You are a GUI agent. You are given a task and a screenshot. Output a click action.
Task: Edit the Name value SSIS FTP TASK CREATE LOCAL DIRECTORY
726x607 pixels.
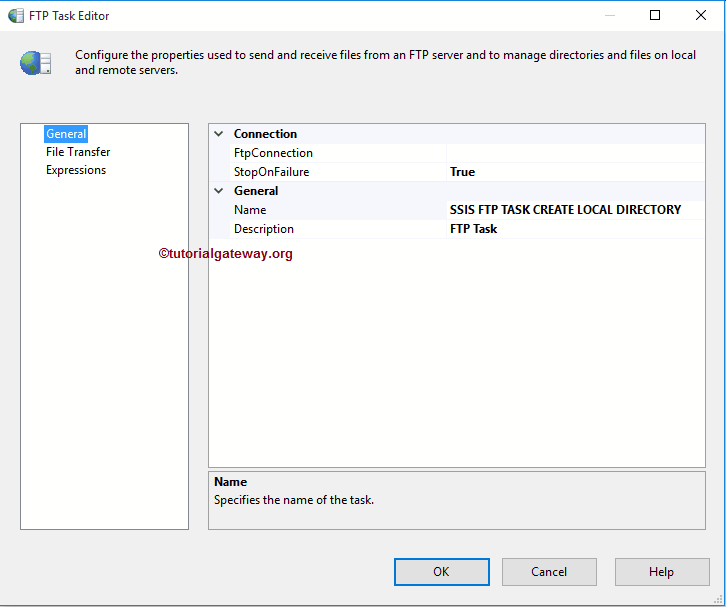click(576, 210)
